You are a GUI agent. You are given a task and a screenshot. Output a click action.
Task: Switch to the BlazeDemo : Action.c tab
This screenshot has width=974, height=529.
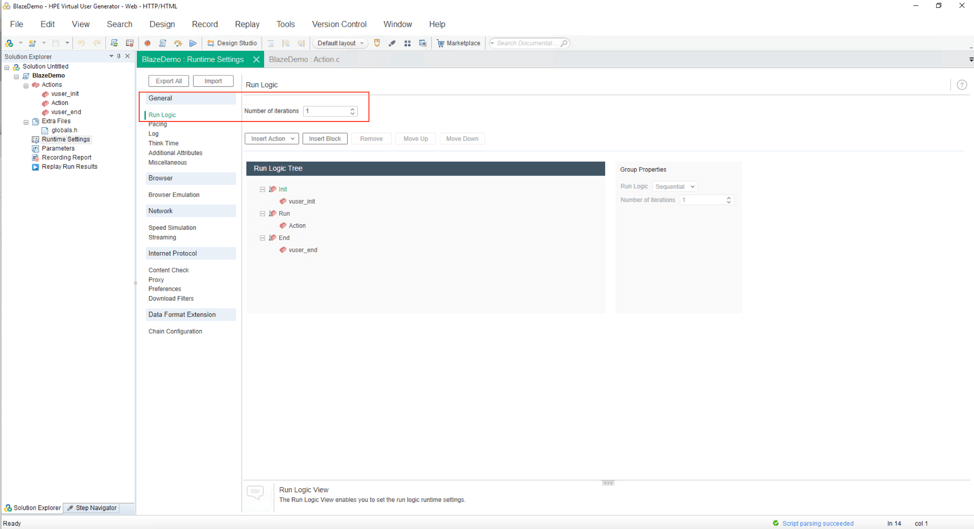[304, 60]
